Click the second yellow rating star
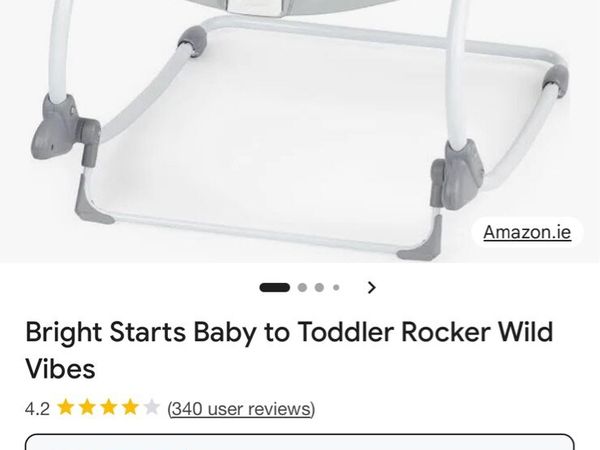 point(87,407)
